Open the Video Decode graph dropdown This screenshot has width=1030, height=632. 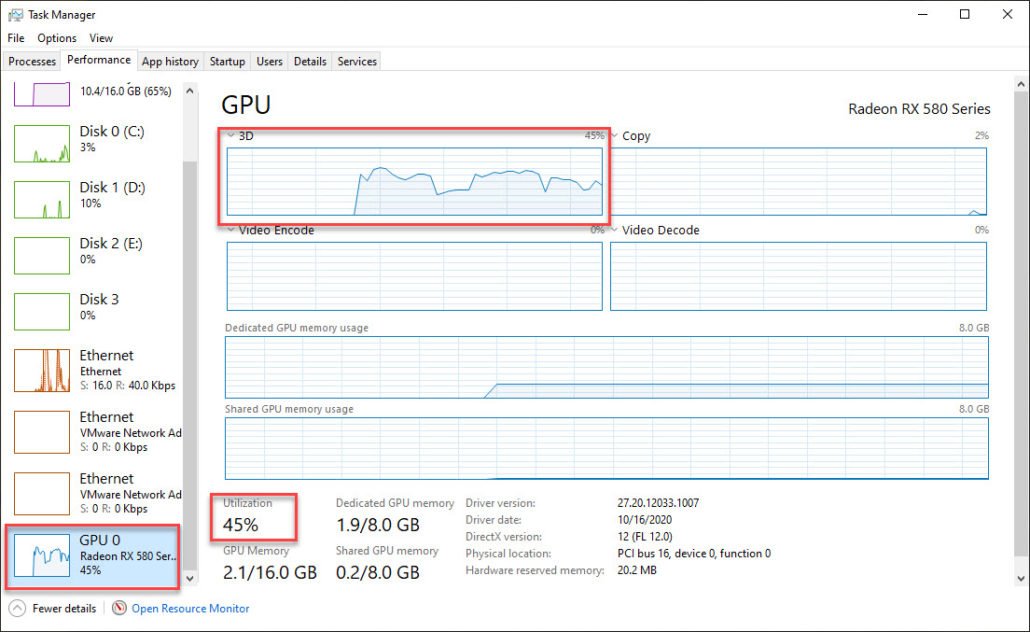coord(615,230)
